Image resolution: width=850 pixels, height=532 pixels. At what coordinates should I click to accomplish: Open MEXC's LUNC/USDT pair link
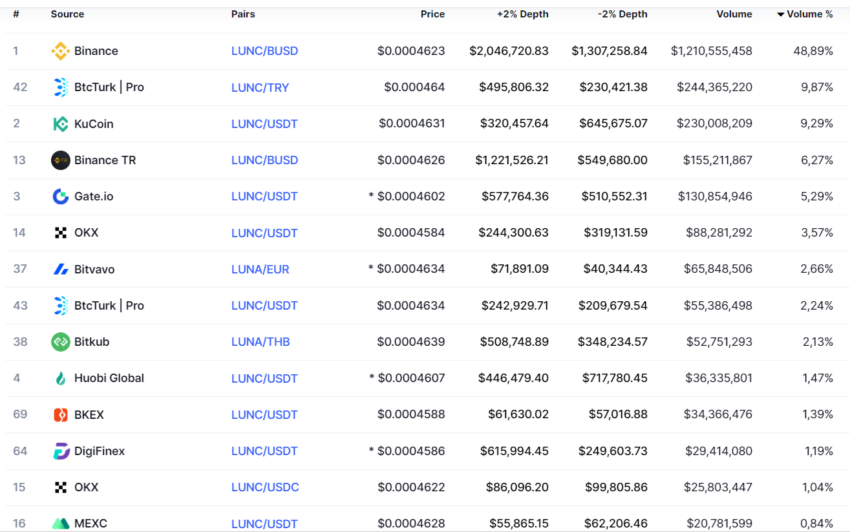(265, 524)
